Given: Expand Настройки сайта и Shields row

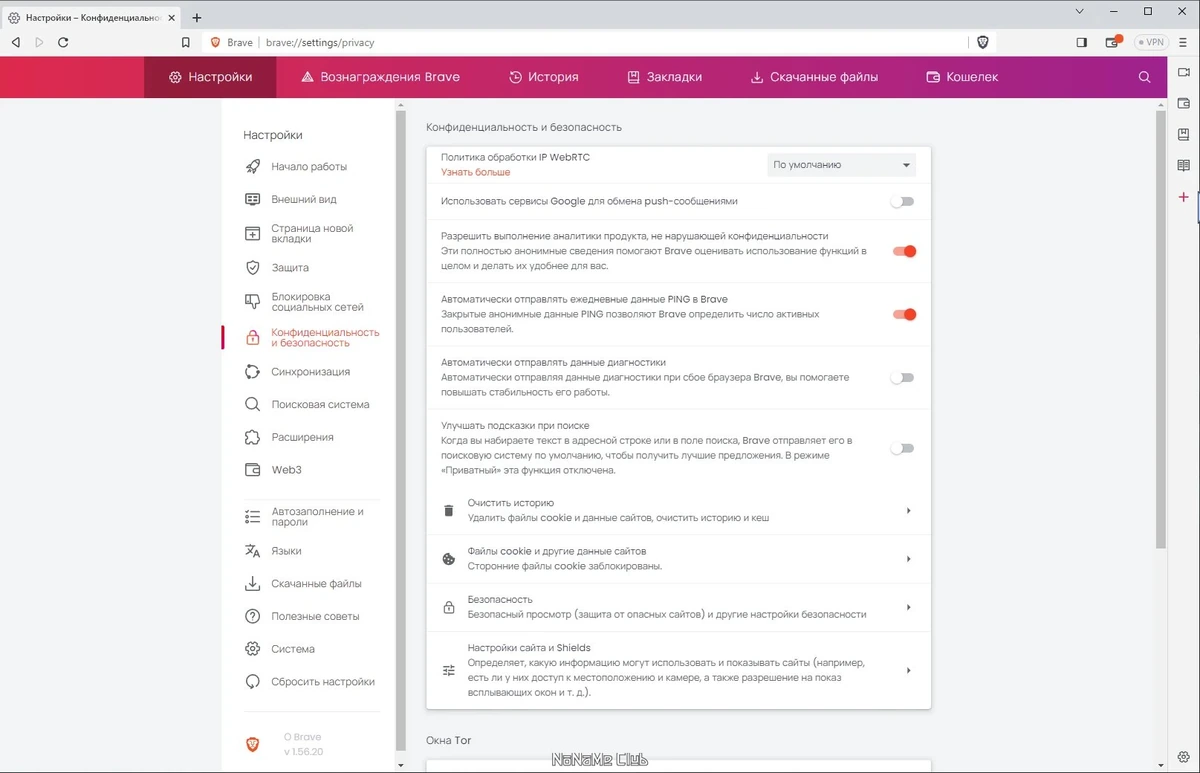Looking at the screenshot, I should (x=678, y=670).
